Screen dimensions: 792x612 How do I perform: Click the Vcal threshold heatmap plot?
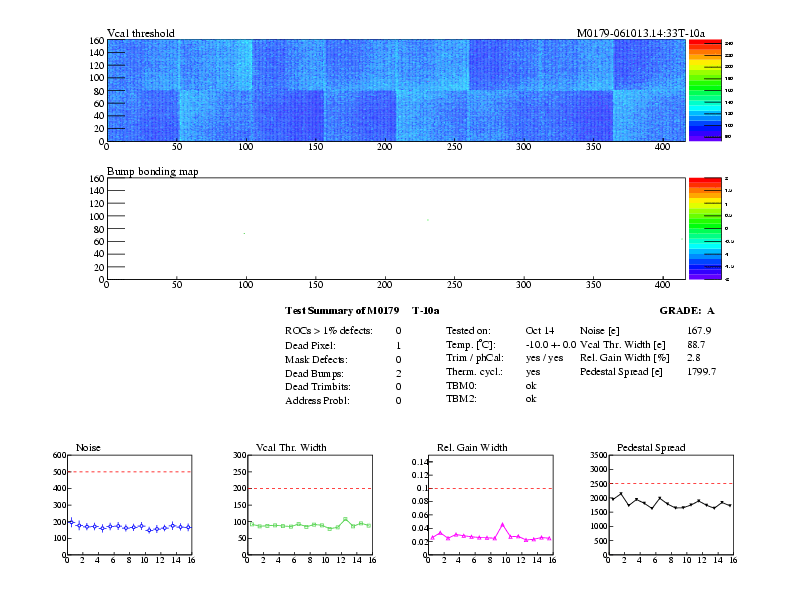pos(395,90)
